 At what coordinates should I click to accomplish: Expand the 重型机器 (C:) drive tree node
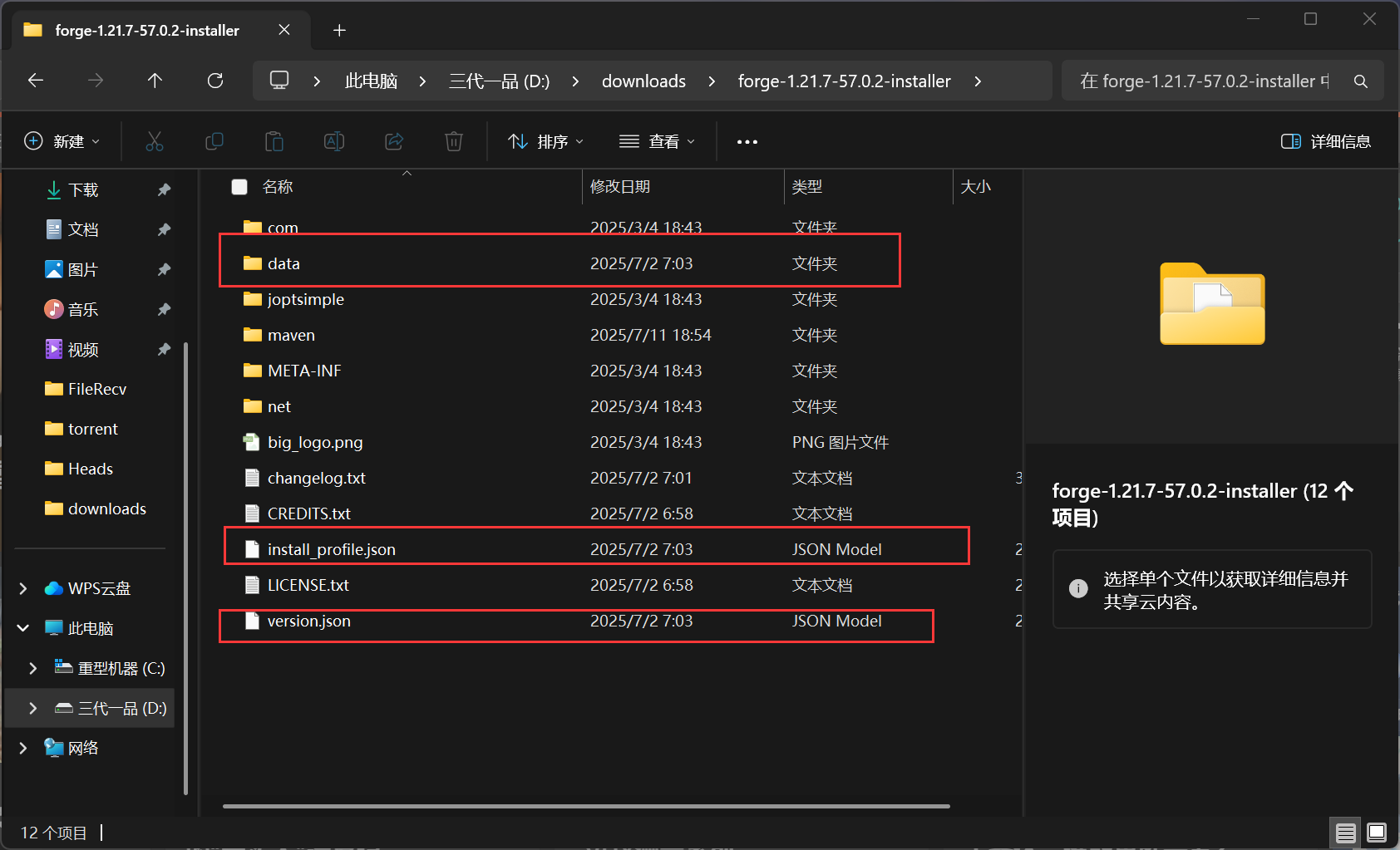coord(32,668)
